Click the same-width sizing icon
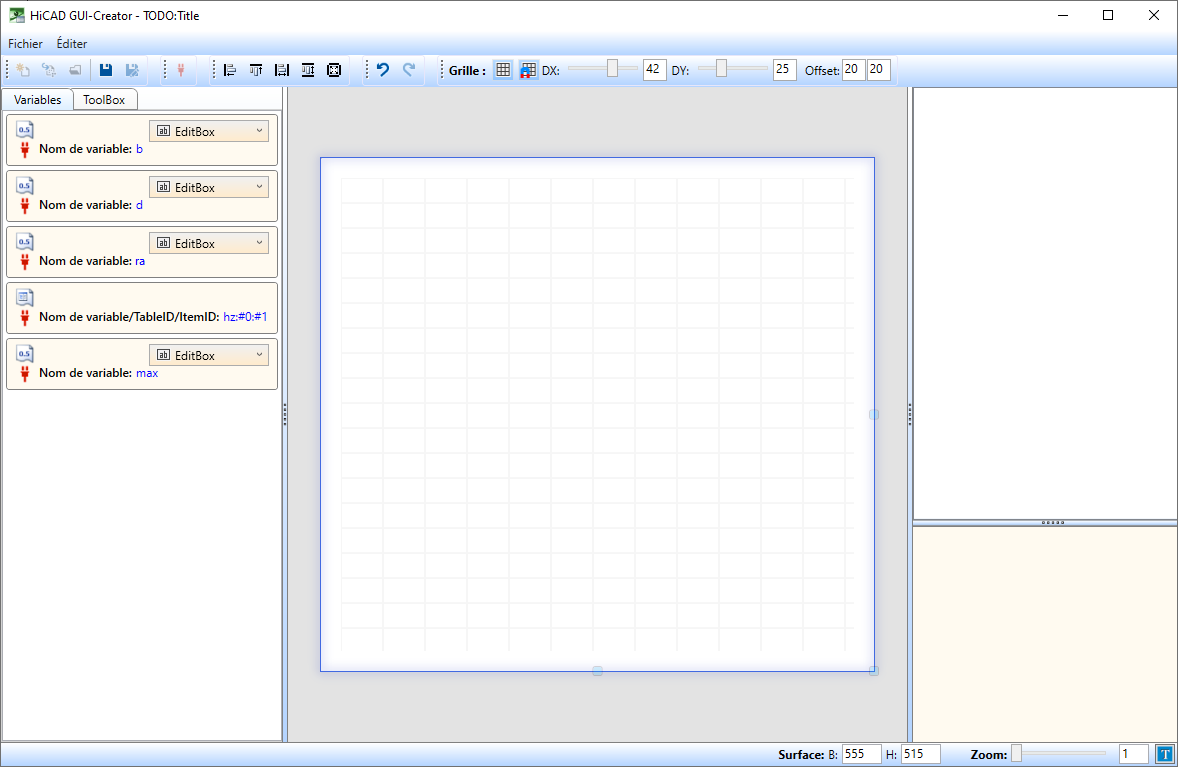 pos(282,70)
